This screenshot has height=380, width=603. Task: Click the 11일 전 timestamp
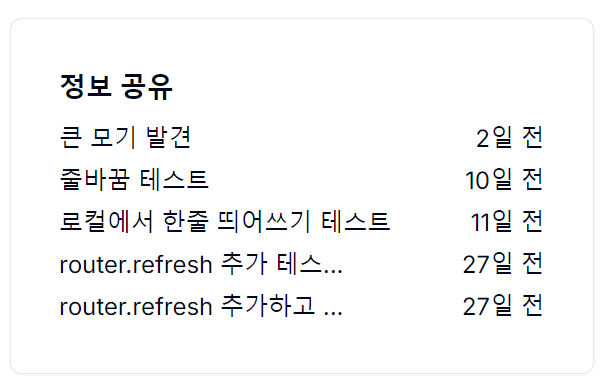coord(506,222)
